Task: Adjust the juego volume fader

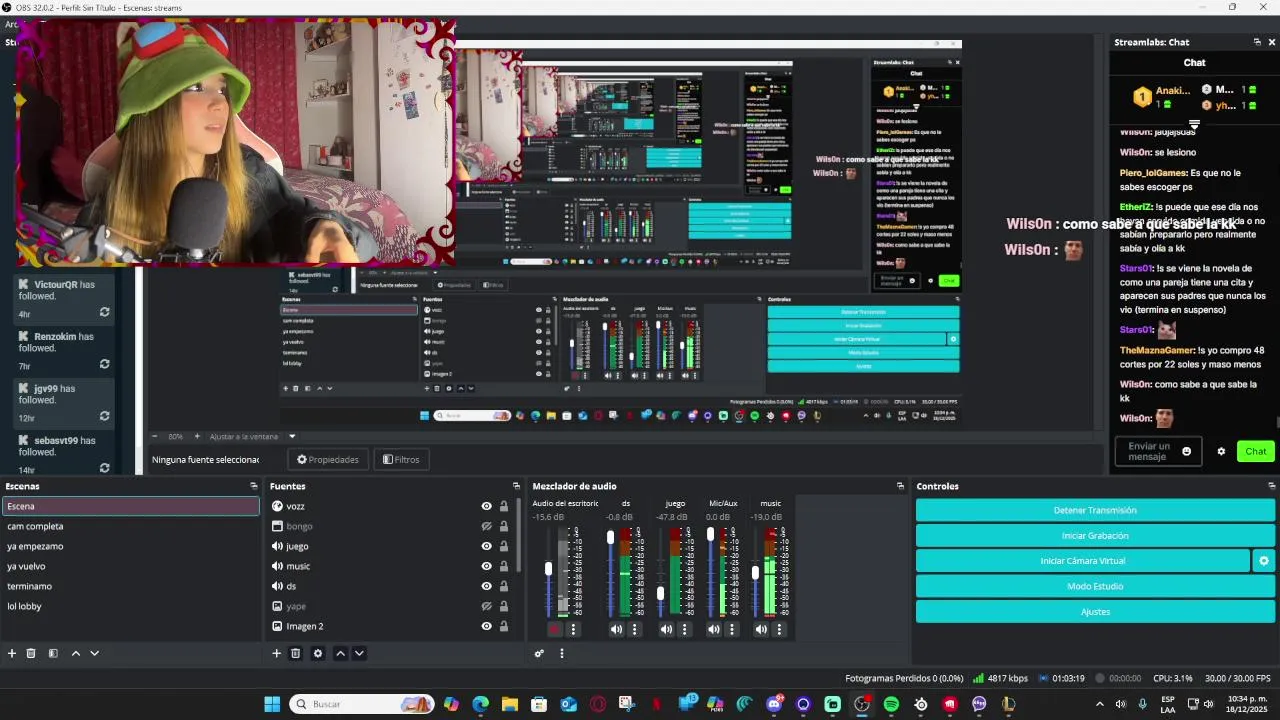Action: (x=660, y=593)
